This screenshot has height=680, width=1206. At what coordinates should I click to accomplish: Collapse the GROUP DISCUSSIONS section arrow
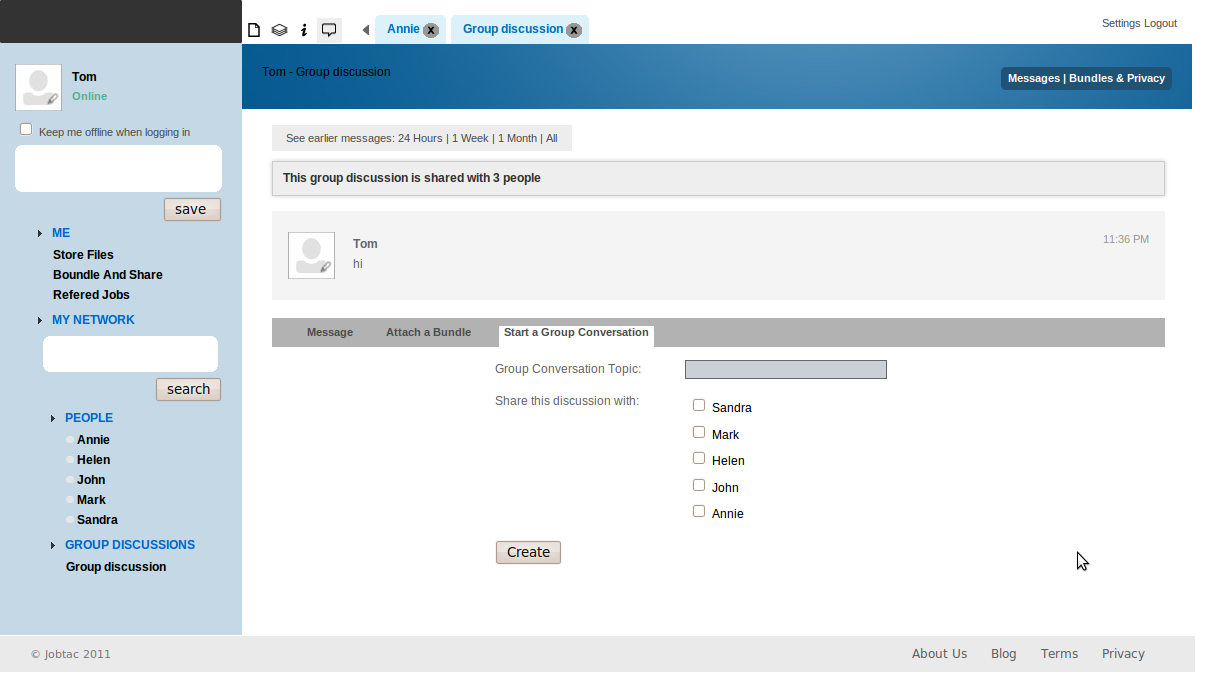pos(53,546)
